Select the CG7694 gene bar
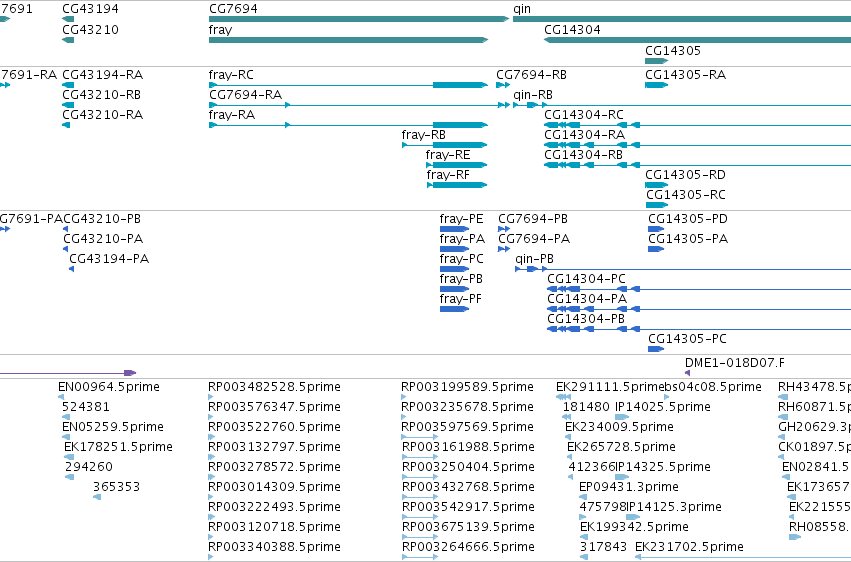The width and height of the screenshot is (851, 562). [x=359, y=19]
